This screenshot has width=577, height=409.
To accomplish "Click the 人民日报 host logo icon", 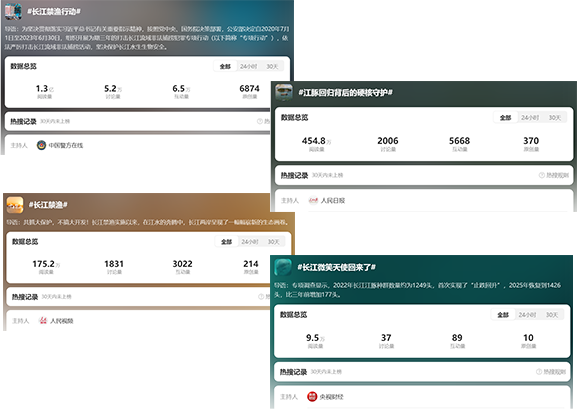I will [313, 200].
